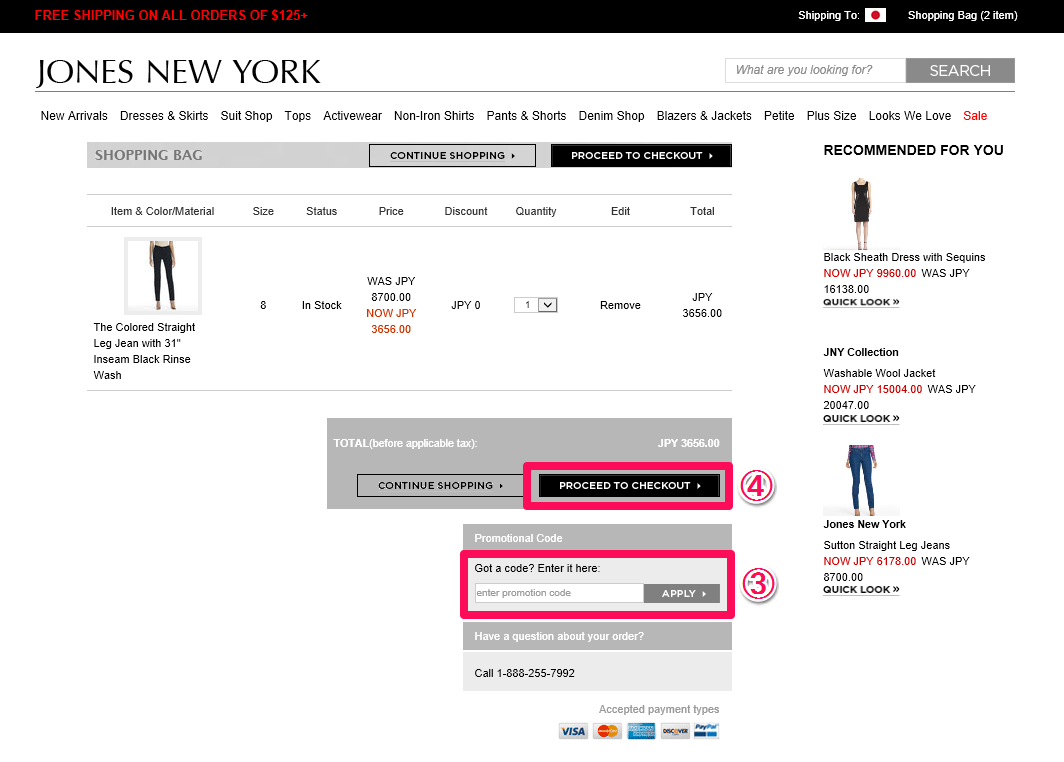Click PROCEED TO CHECKOUT below the total
The image size is (1064, 762).
(x=629, y=485)
